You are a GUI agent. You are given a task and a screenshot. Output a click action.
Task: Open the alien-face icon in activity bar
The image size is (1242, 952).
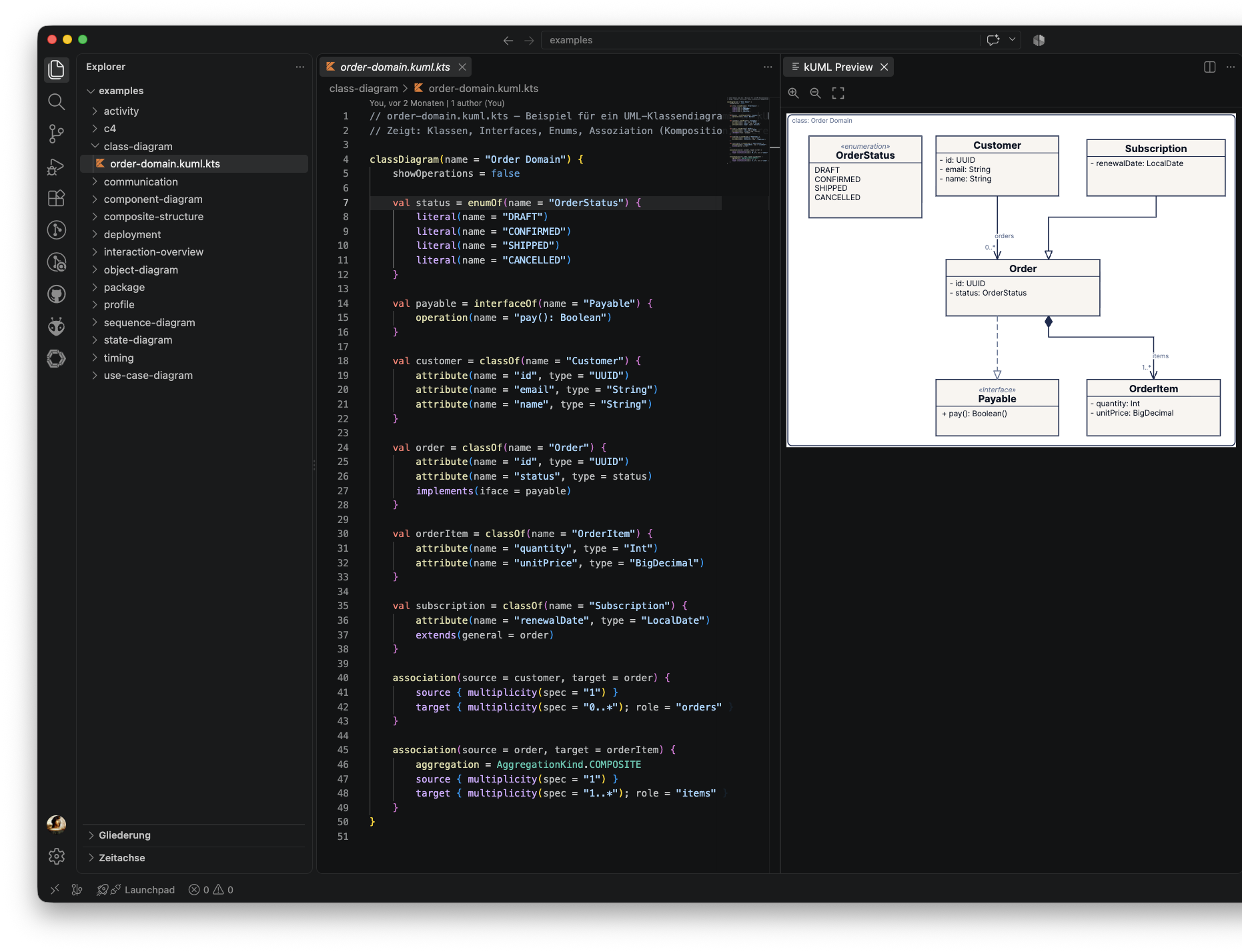(57, 326)
